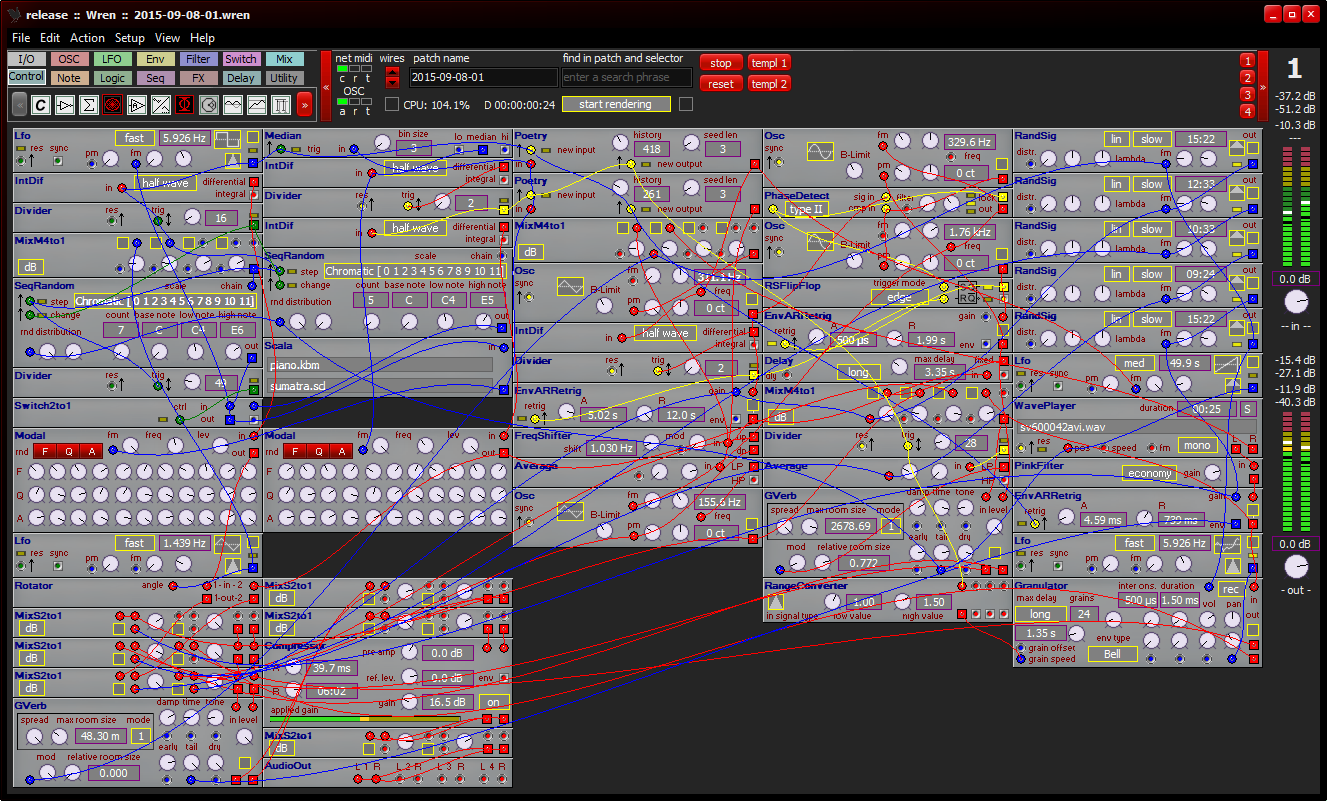Click the ramp waveform on Lfo 49.9 s
The height and width of the screenshot is (801, 1327).
point(1227,364)
